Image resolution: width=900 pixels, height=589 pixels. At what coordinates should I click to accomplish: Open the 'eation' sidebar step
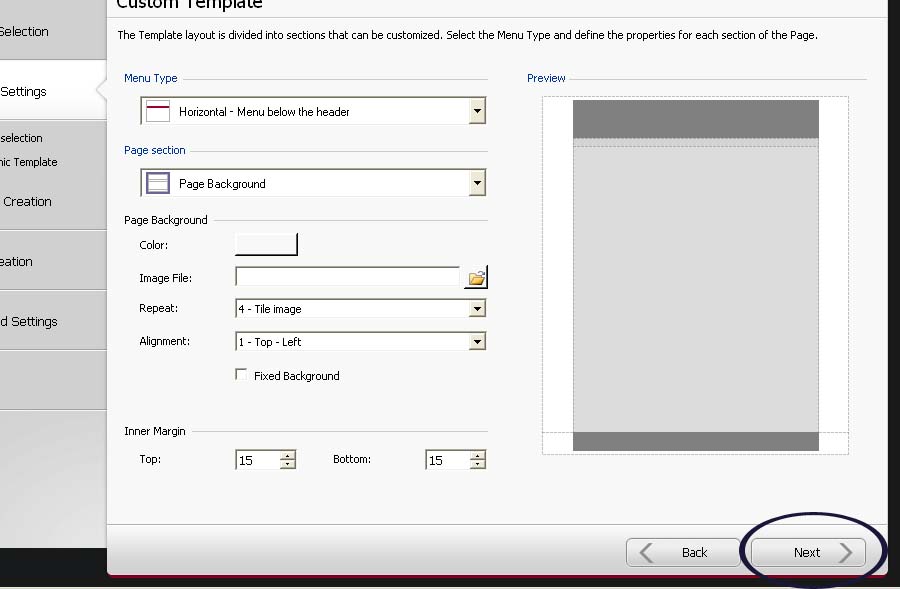click(x=53, y=262)
